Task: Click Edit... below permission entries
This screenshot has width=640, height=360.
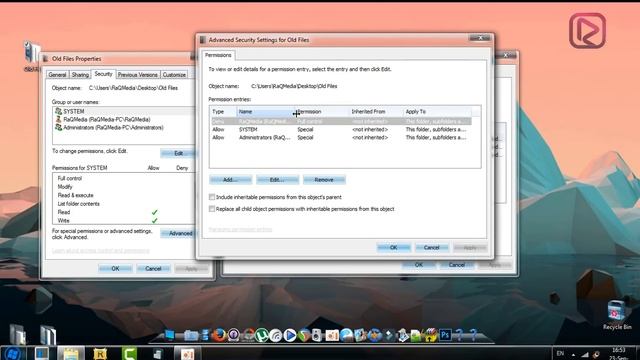Action: (x=277, y=180)
